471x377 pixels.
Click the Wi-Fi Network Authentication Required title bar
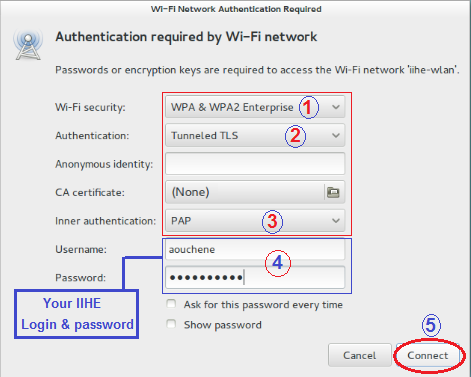(x=236, y=9)
